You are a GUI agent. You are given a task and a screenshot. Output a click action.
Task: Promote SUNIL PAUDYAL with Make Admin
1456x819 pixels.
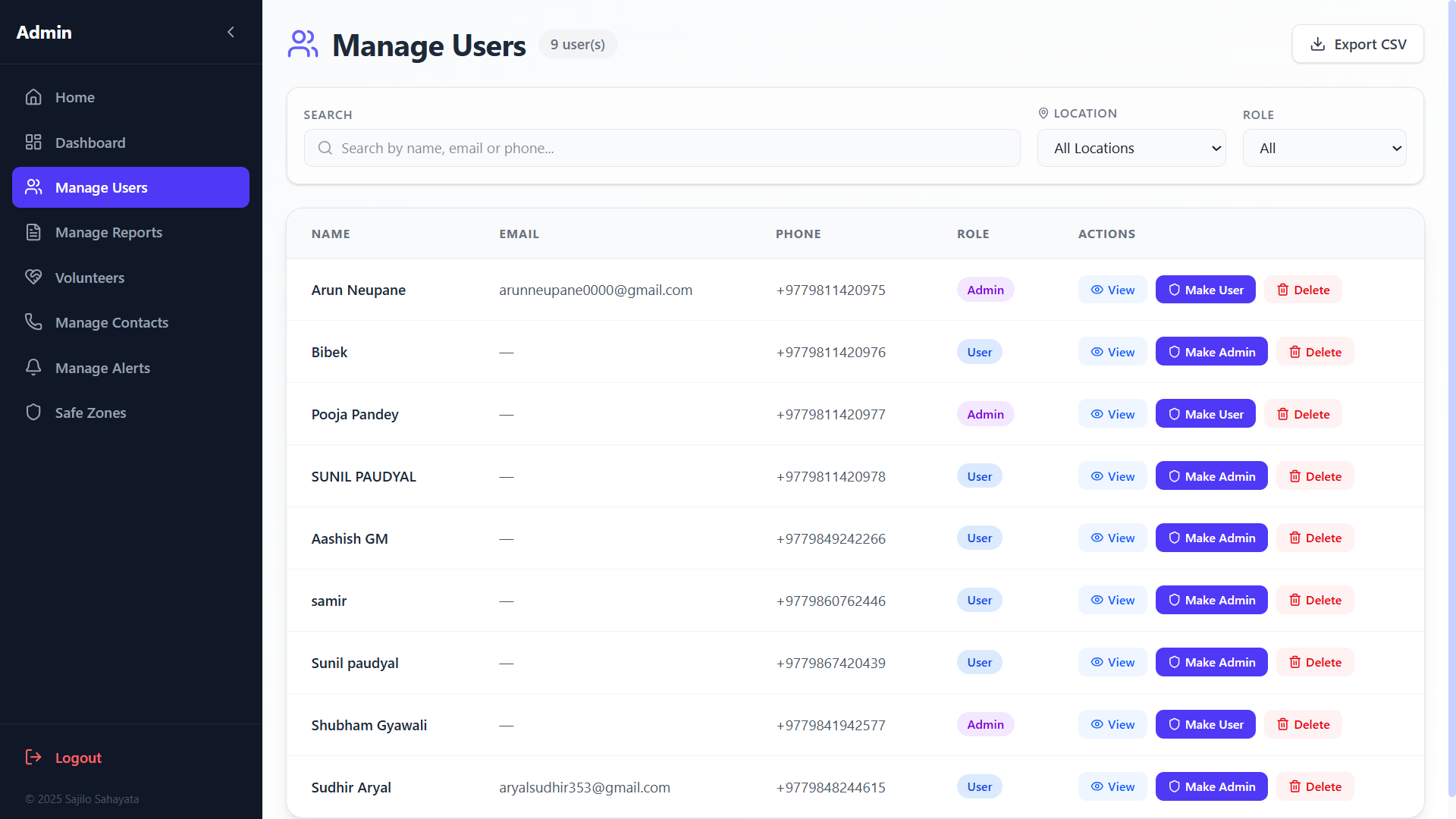coord(1211,476)
